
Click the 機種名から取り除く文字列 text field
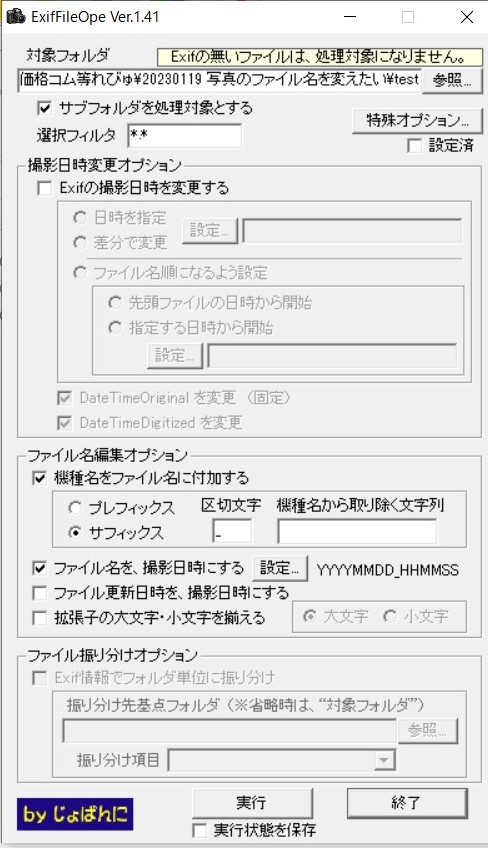click(357, 532)
